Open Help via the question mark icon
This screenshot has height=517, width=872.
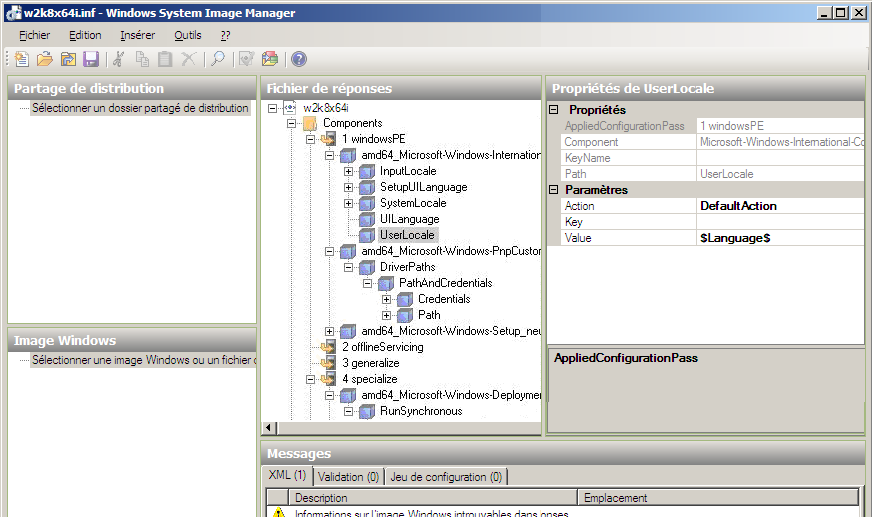point(299,59)
